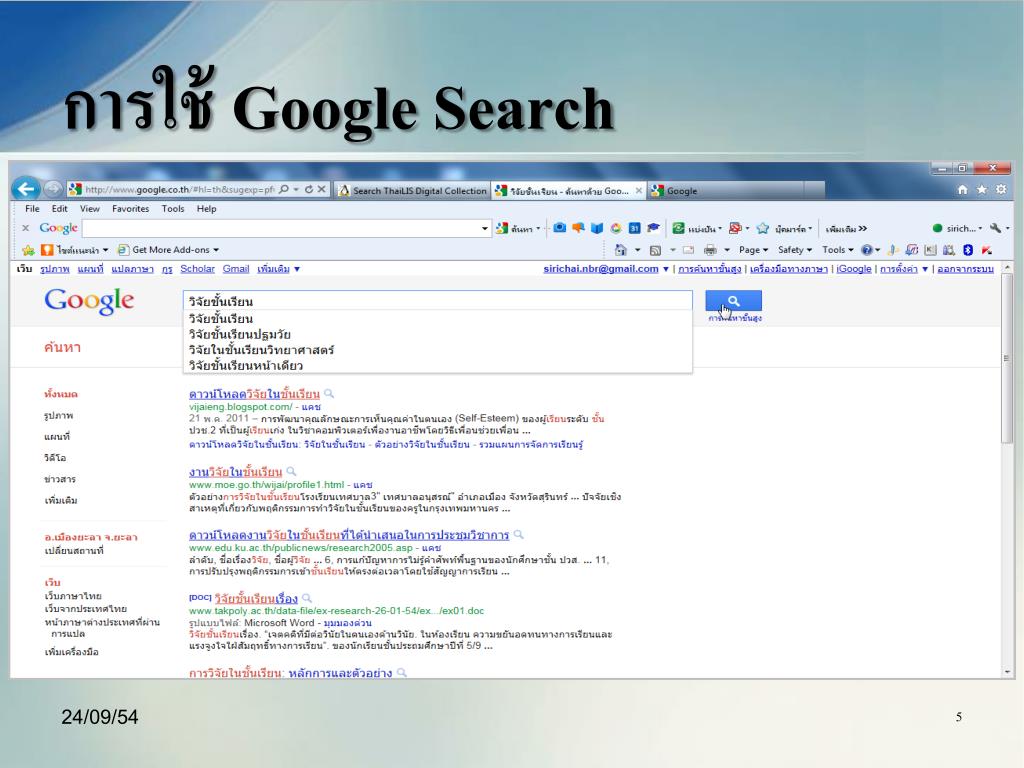Image resolution: width=1024 pixels, height=768 pixels.
Task: Open the Favorites menu
Action: (x=131, y=208)
